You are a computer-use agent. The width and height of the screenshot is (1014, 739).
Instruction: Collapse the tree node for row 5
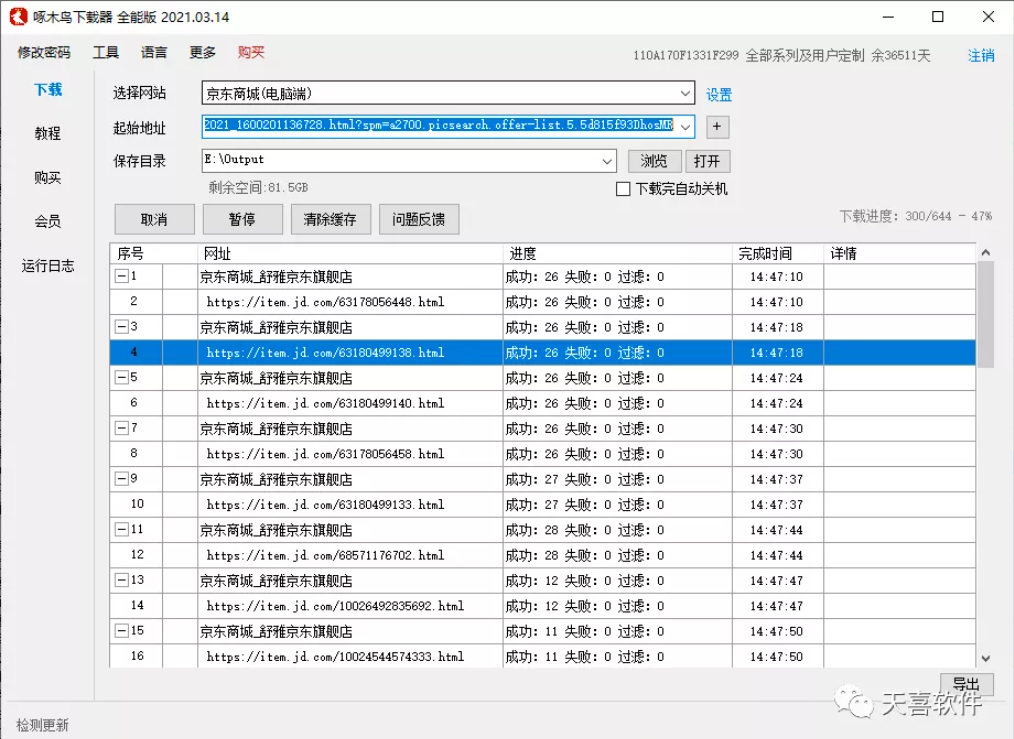click(121, 377)
